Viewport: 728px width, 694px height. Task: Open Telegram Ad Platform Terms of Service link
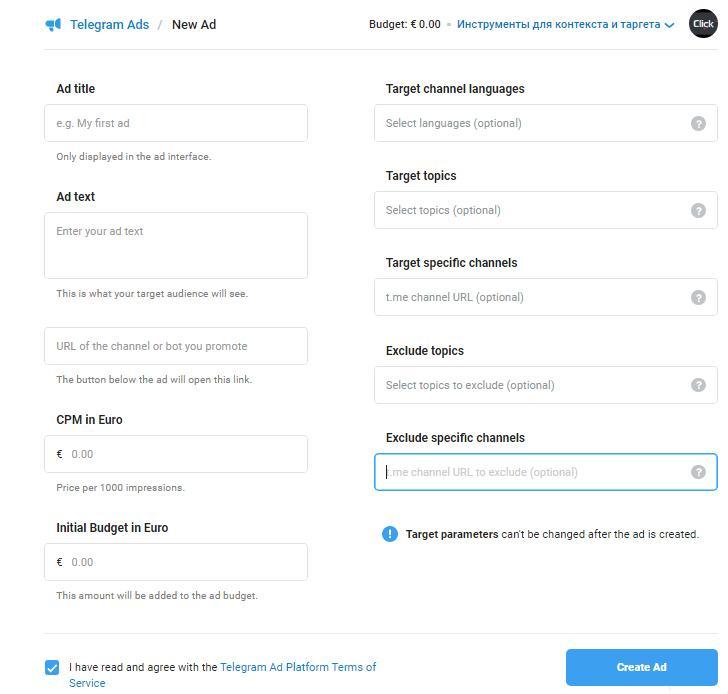pyautogui.click(x=297, y=667)
